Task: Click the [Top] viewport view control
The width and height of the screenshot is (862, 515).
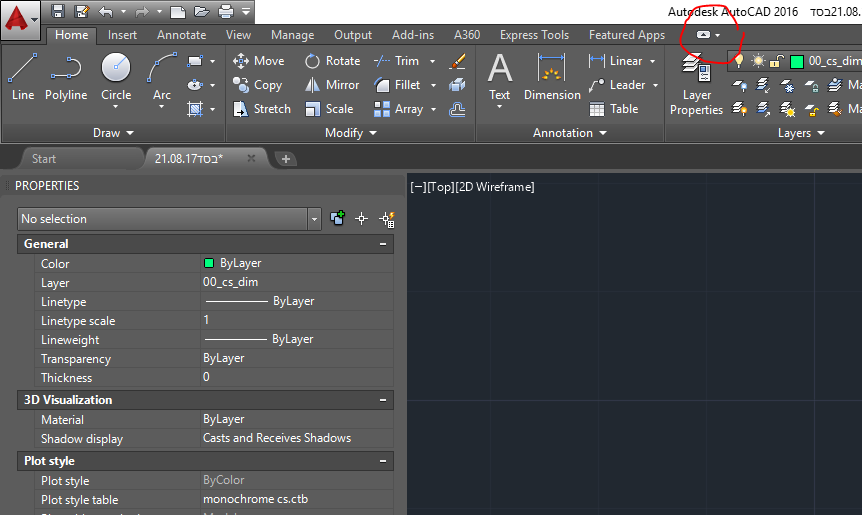Action: (x=441, y=187)
